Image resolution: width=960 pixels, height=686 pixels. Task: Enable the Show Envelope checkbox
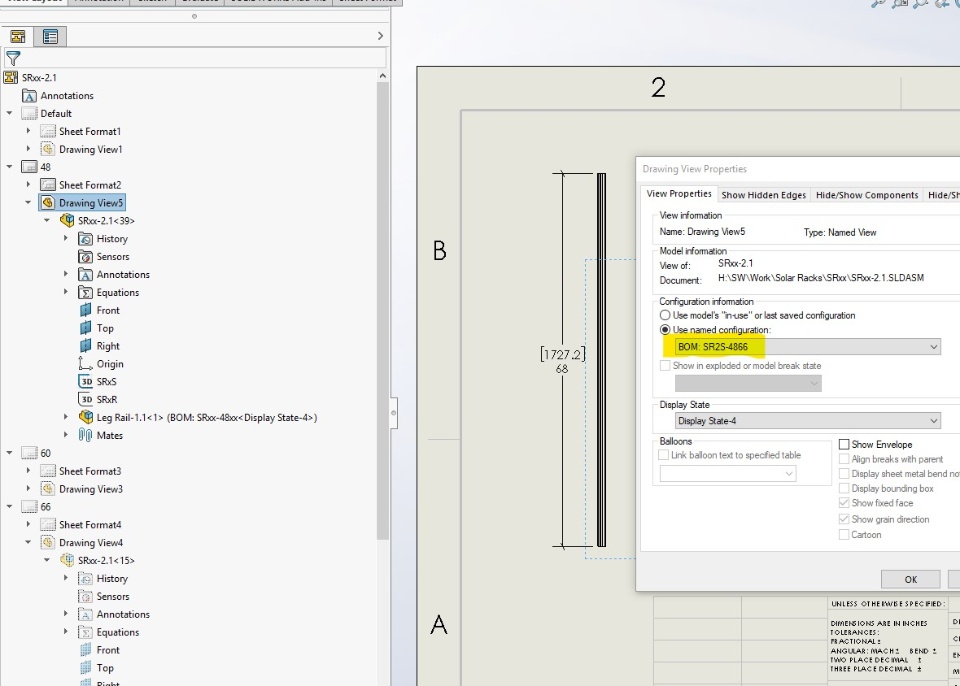[x=844, y=445]
